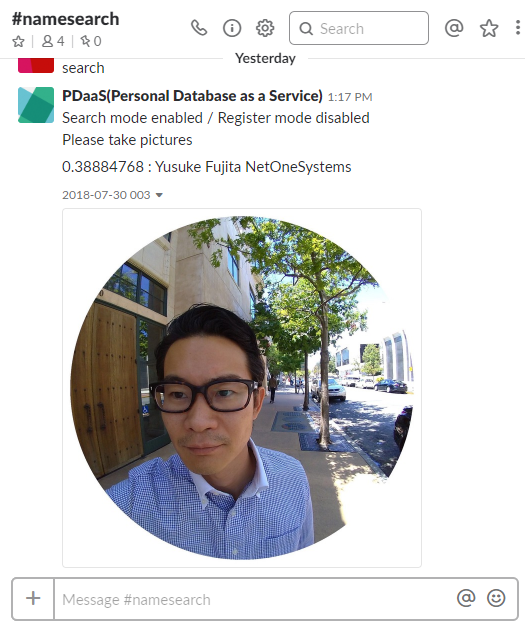Open starred items star icon

tap(489, 28)
